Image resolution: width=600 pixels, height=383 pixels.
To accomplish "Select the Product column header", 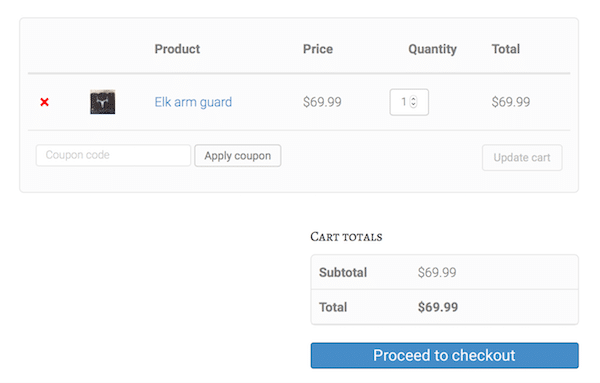I will coord(177,49).
